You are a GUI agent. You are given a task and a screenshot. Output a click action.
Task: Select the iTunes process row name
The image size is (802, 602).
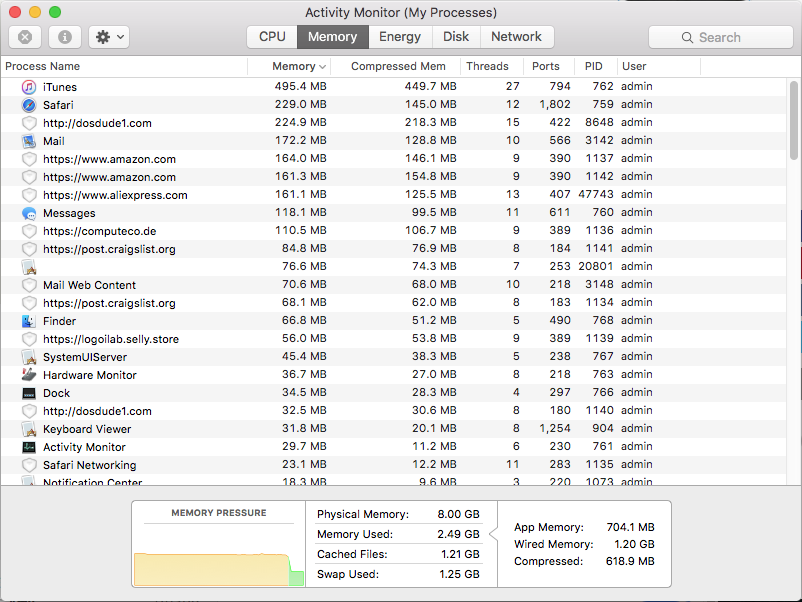pyautogui.click(x=60, y=87)
